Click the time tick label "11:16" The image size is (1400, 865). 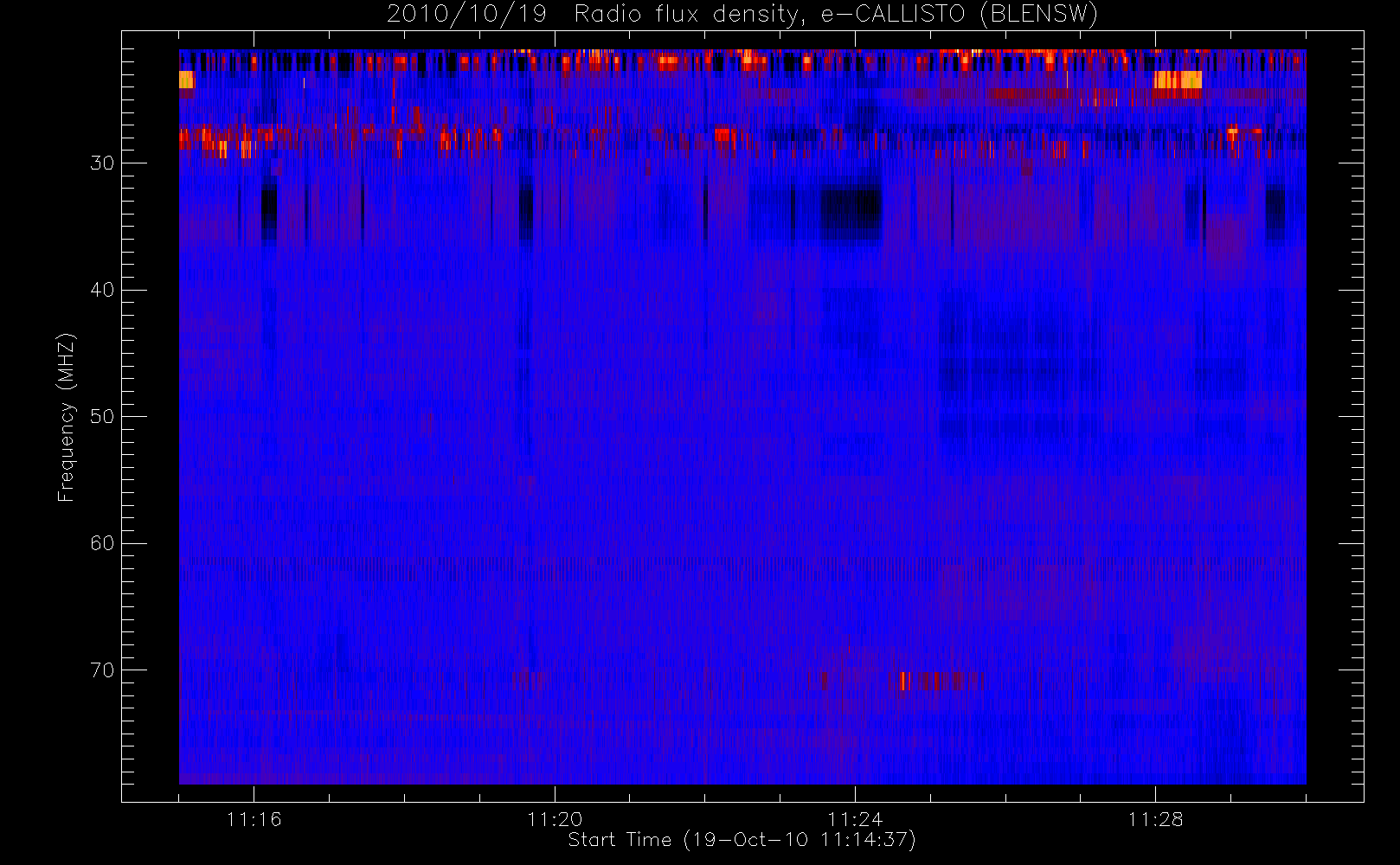coord(254,819)
